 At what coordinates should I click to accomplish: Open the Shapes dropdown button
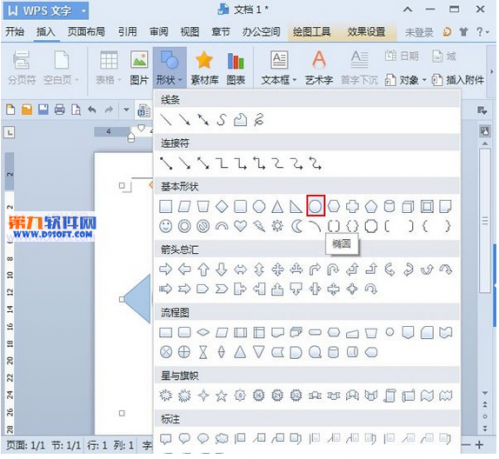pos(169,68)
